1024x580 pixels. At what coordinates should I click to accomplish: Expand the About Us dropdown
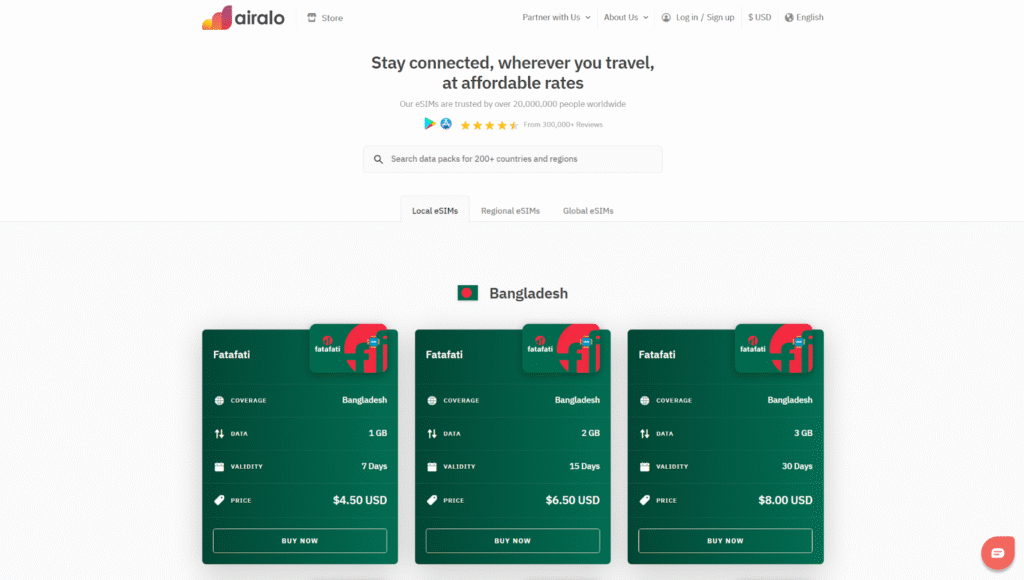(626, 18)
